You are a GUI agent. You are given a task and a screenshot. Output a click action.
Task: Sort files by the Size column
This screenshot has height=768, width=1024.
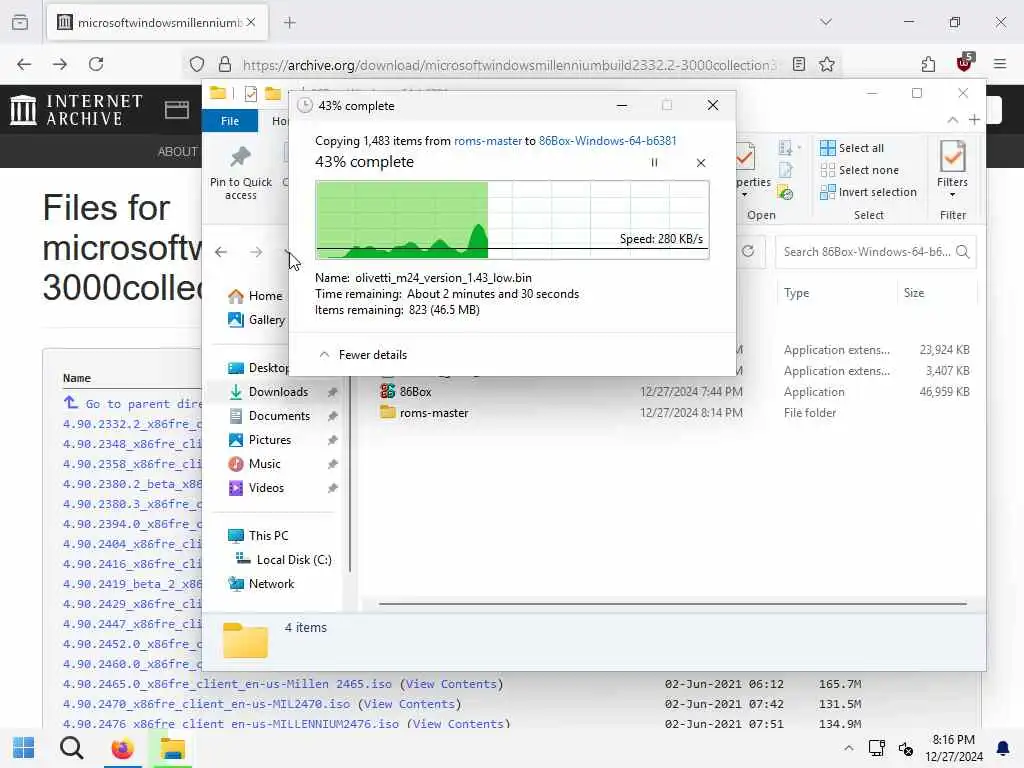pyautogui.click(x=914, y=293)
